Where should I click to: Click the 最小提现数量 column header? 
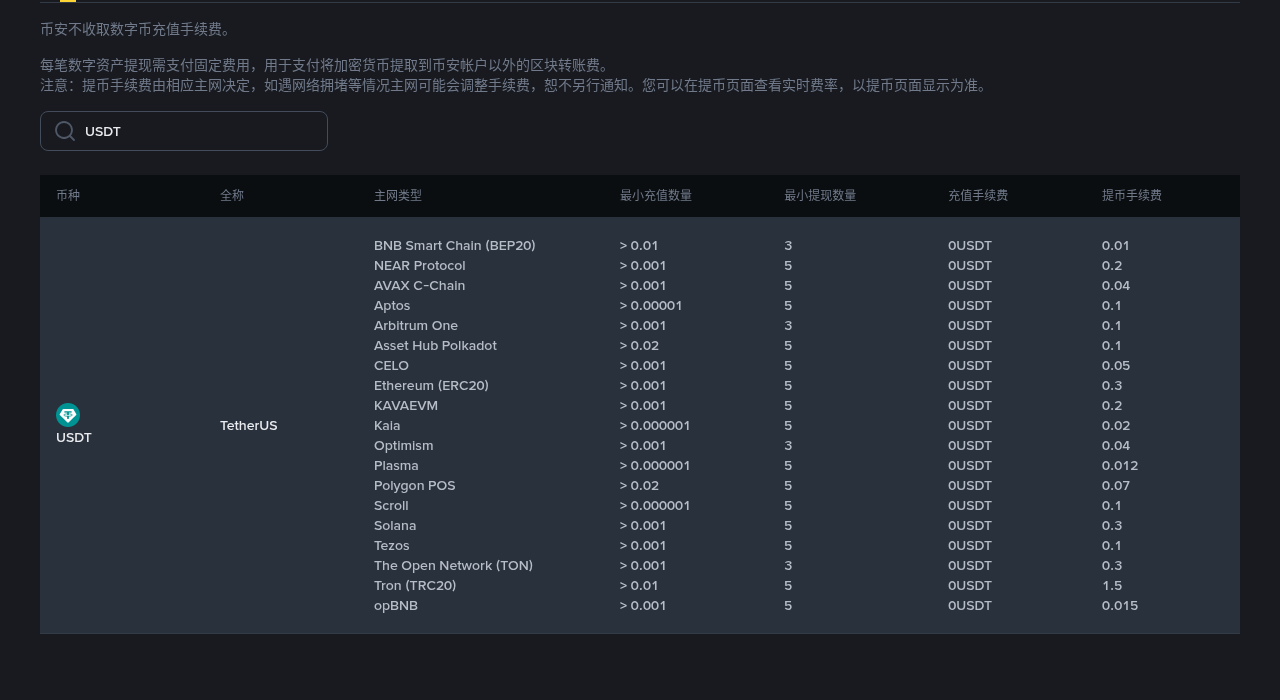click(820, 196)
